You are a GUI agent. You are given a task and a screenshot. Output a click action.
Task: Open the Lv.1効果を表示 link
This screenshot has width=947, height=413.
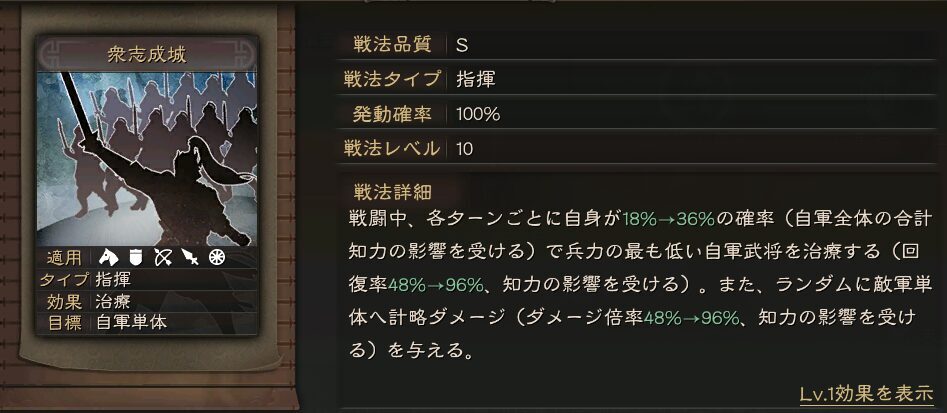[867, 394]
